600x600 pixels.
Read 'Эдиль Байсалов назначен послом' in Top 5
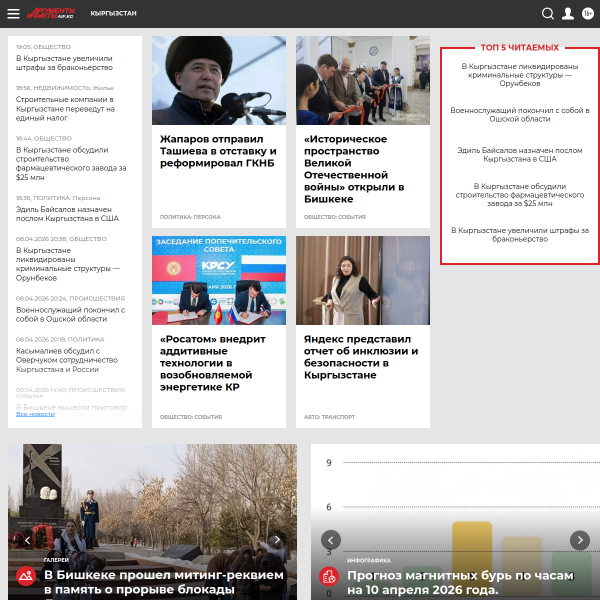[519, 154]
